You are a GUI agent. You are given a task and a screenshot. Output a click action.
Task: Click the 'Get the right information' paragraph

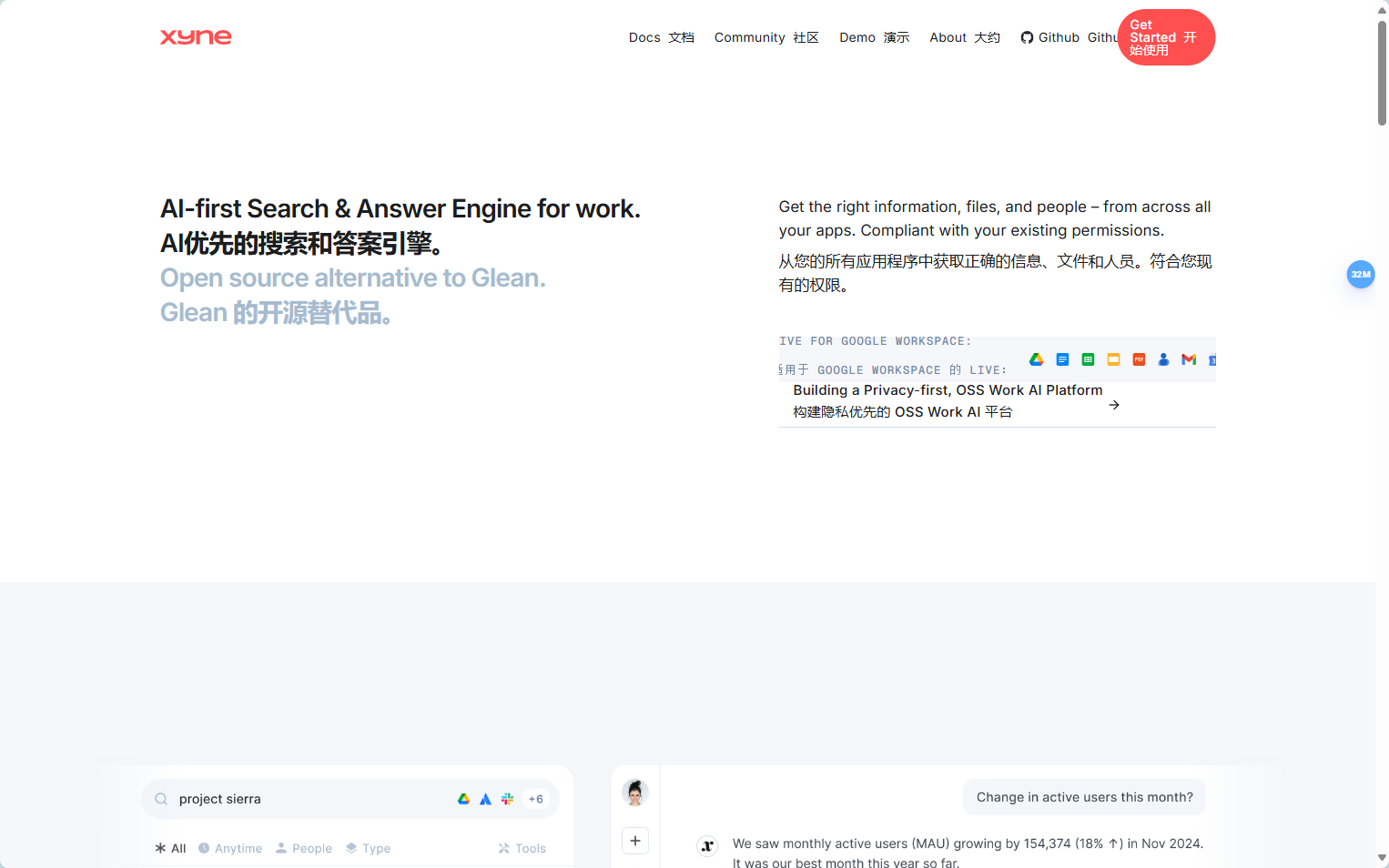tap(995, 218)
